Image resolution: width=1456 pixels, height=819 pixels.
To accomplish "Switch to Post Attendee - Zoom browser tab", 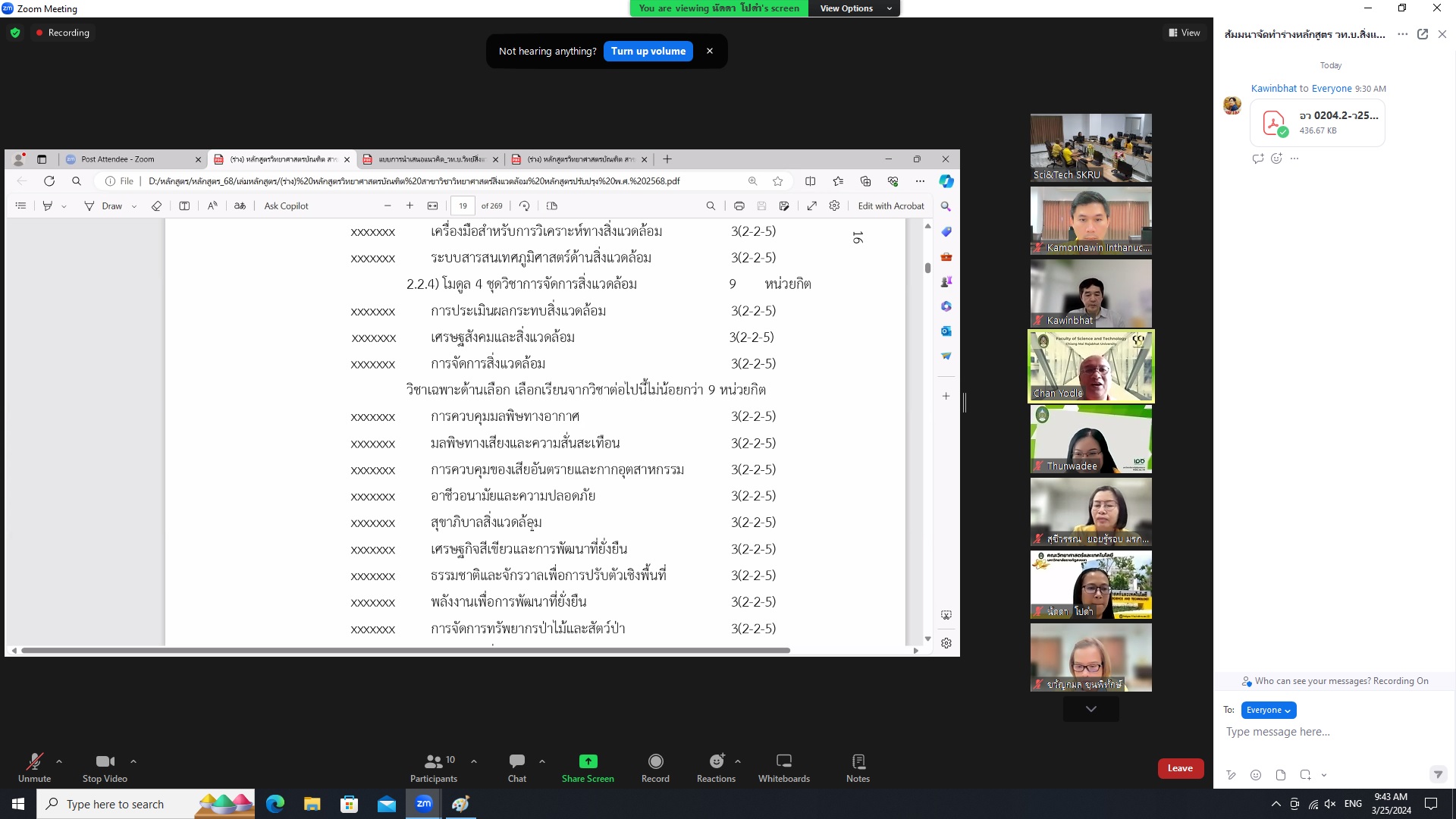I will click(x=133, y=159).
